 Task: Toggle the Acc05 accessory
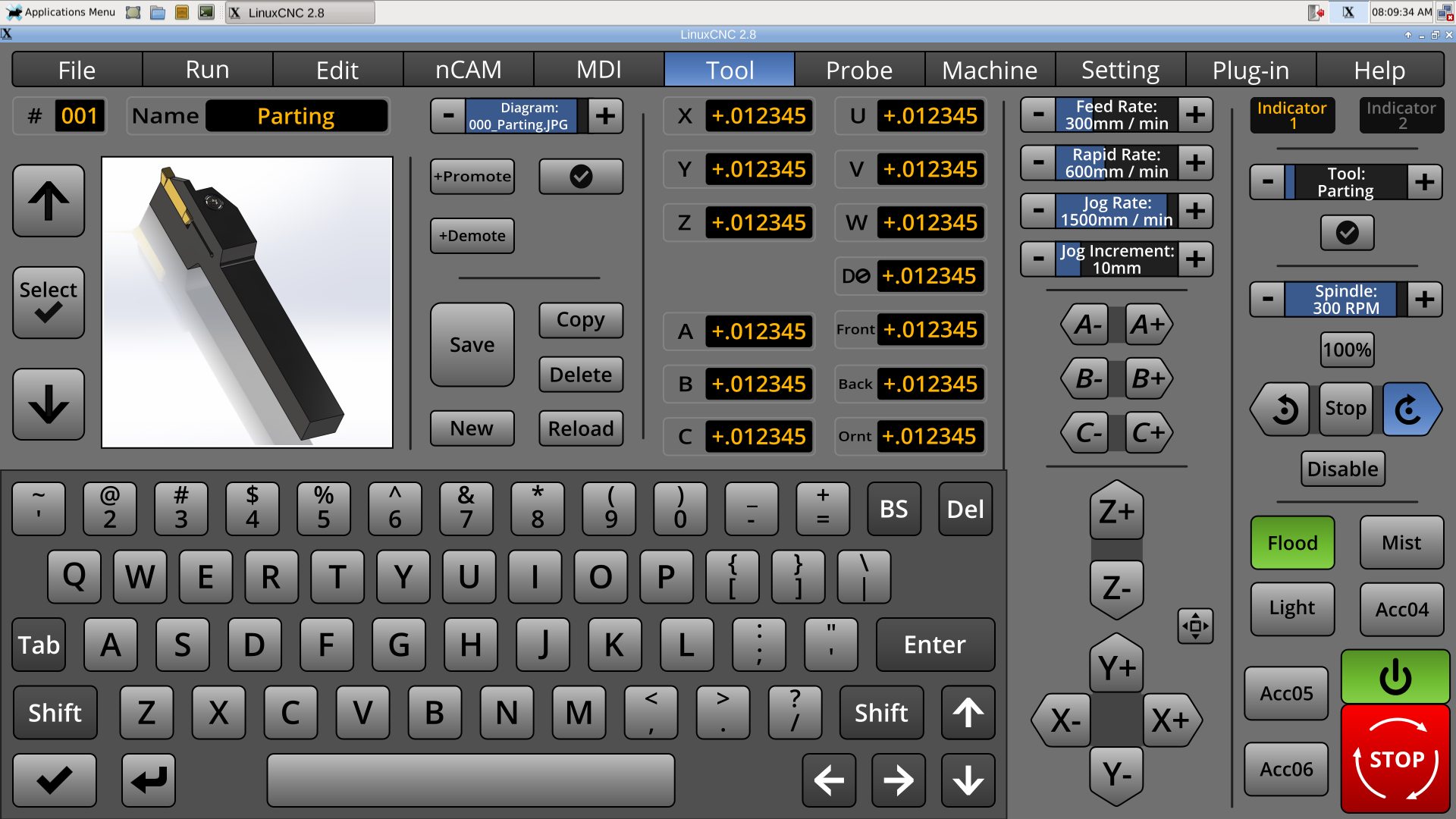(x=1286, y=693)
